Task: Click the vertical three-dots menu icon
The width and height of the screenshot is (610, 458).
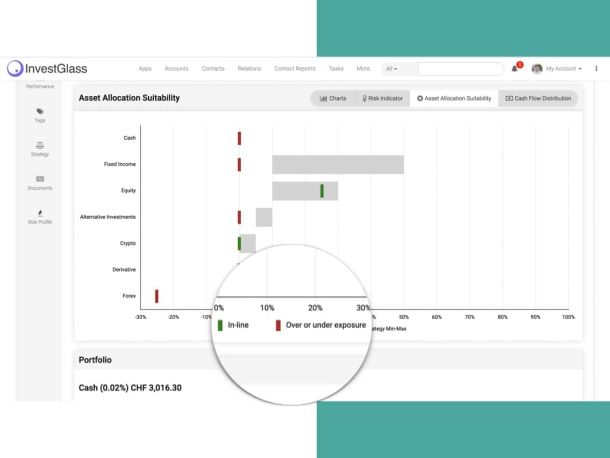Action: pyautogui.click(x=596, y=68)
